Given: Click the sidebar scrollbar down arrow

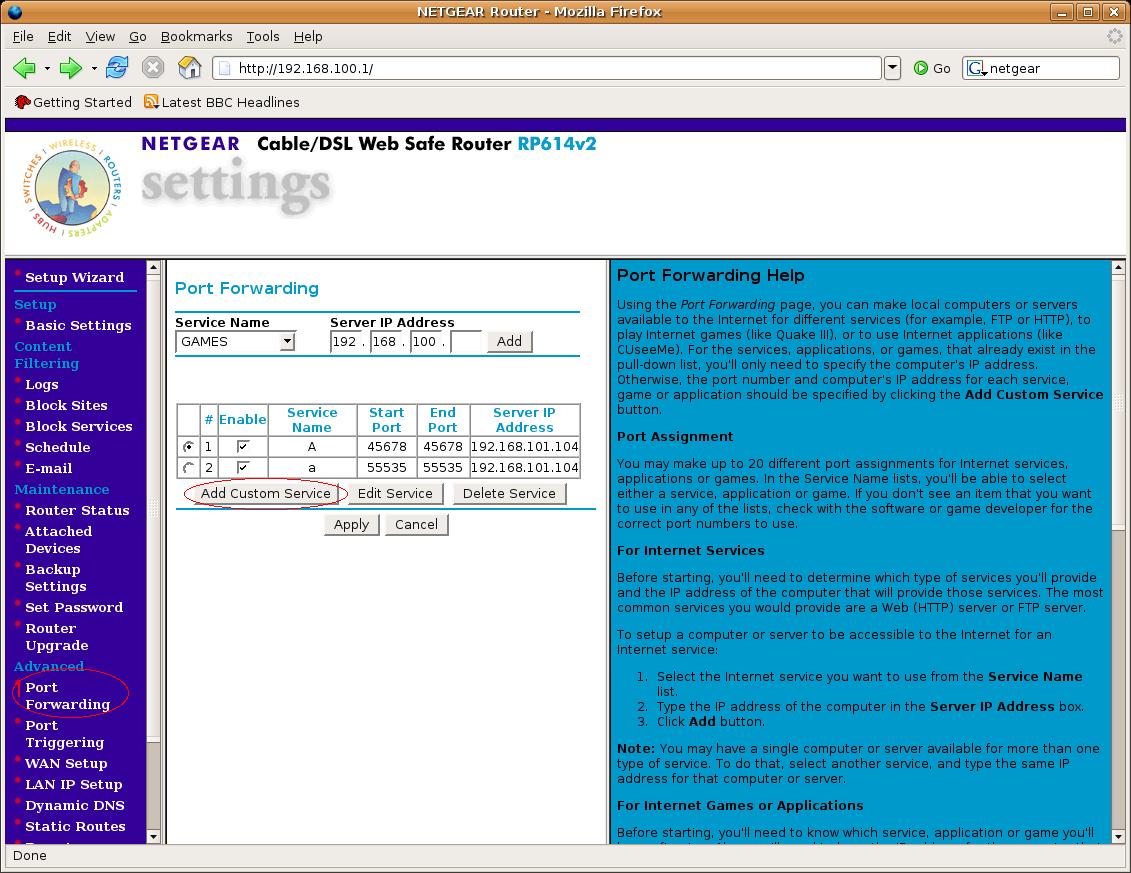Looking at the screenshot, I should point(153,837).
